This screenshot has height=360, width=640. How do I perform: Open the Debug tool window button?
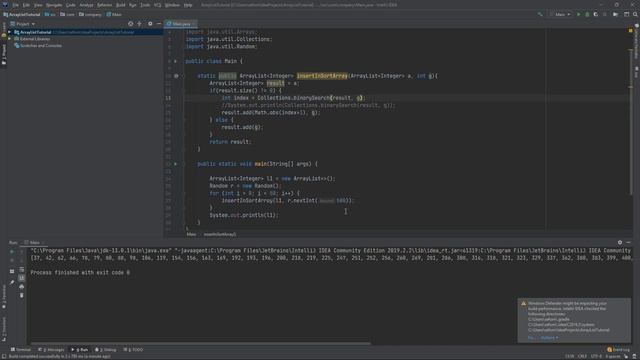click(106, 350)
